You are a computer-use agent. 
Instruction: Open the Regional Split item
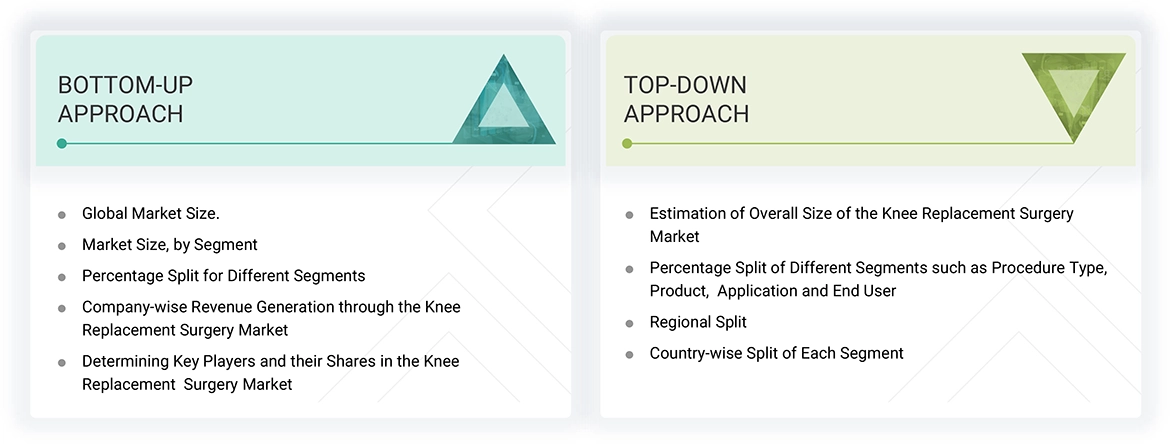698,322
